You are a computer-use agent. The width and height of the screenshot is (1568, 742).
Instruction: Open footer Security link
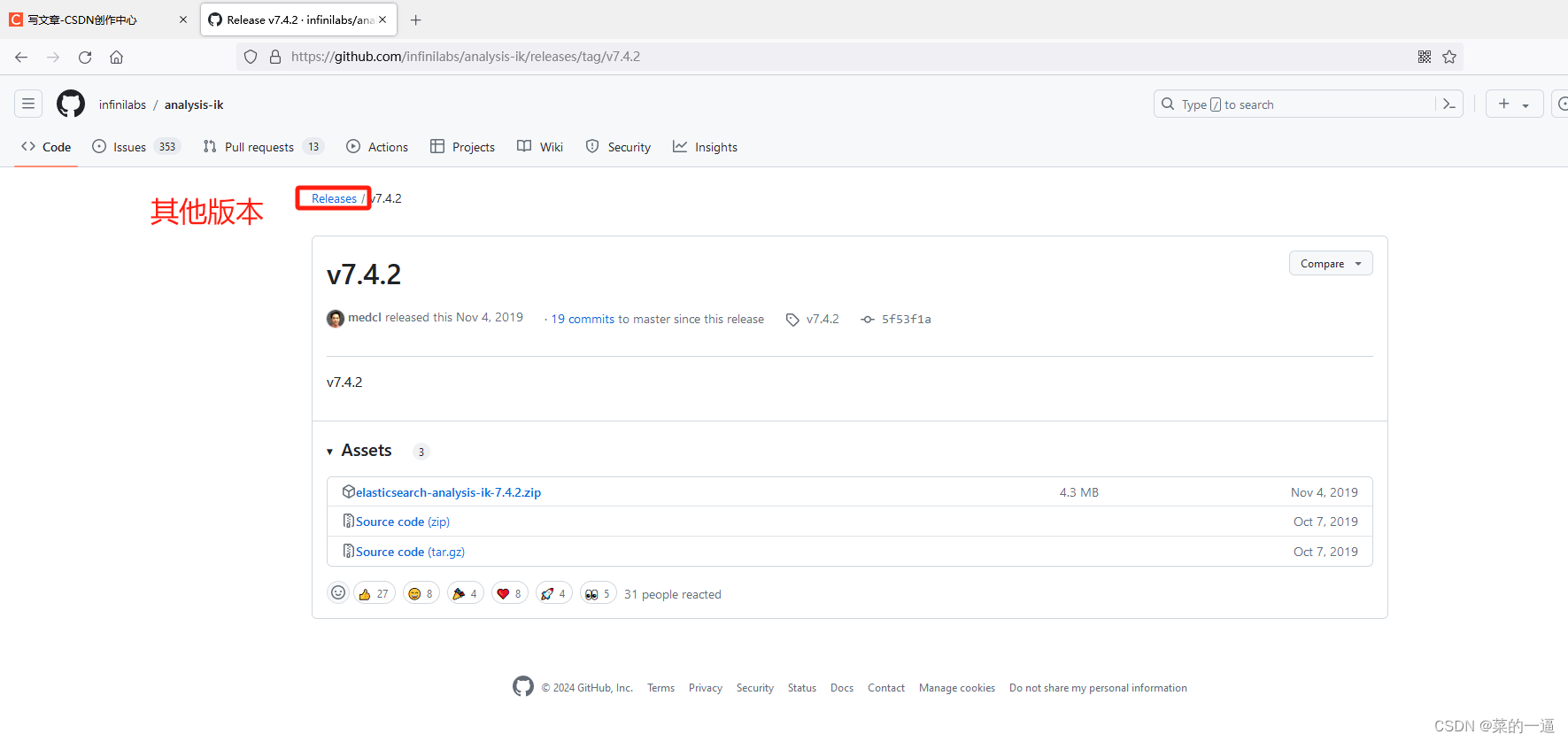pos(755,688)
